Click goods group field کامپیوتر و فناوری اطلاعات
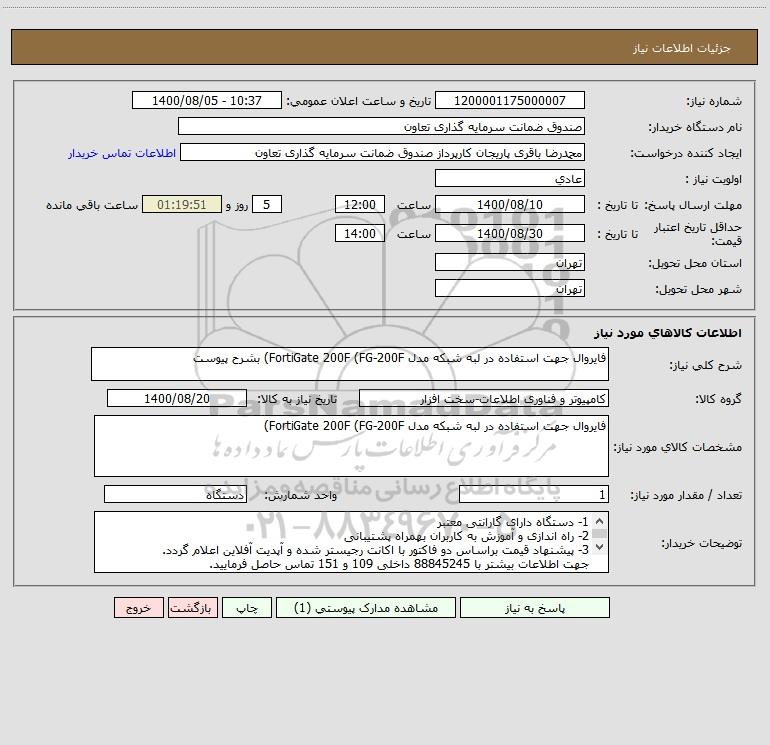Screen dimensions: 770x745 pyautogui.click(x=484, y=398)
